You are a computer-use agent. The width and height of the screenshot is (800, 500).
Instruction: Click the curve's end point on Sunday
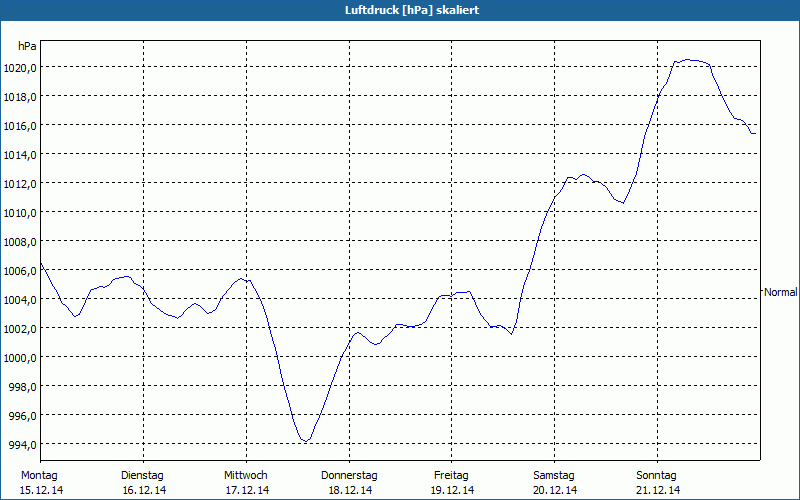tap(754, 134)
